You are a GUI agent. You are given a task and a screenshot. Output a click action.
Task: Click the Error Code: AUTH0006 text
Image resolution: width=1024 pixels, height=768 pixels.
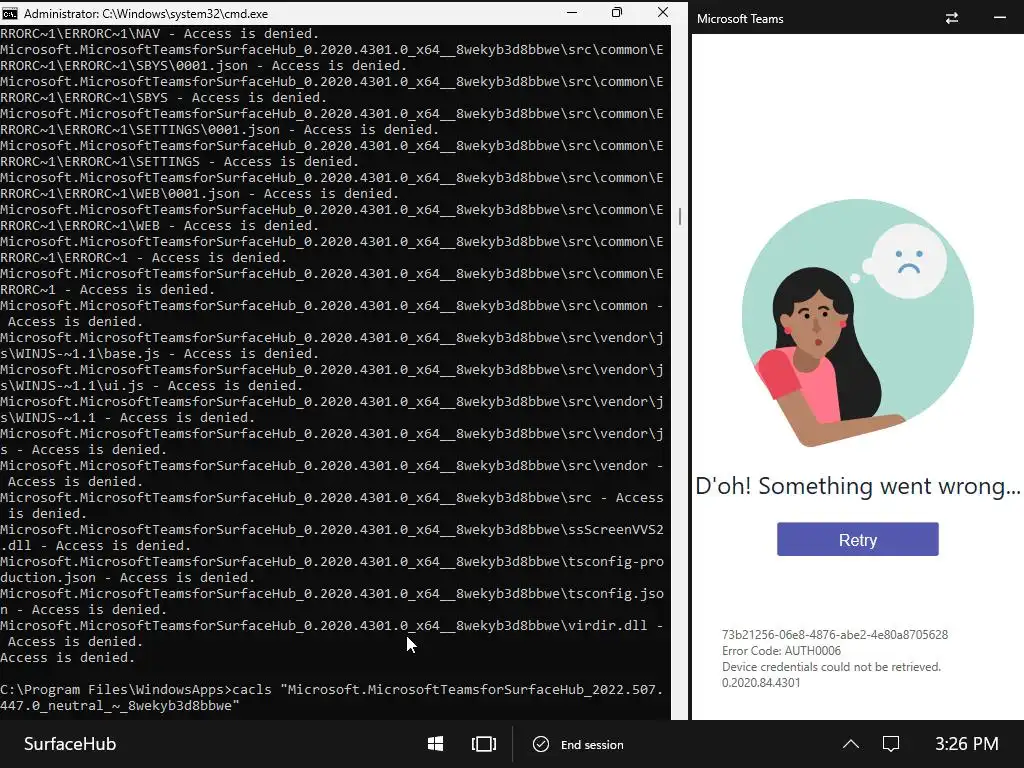click(x=781, y=650)
